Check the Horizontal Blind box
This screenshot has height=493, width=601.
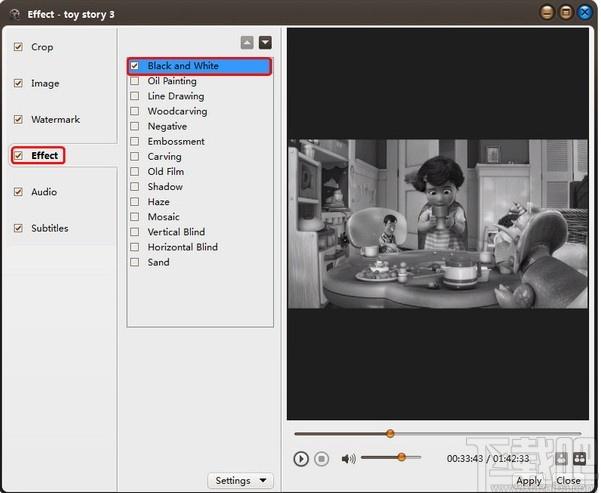tap(135, 247)
